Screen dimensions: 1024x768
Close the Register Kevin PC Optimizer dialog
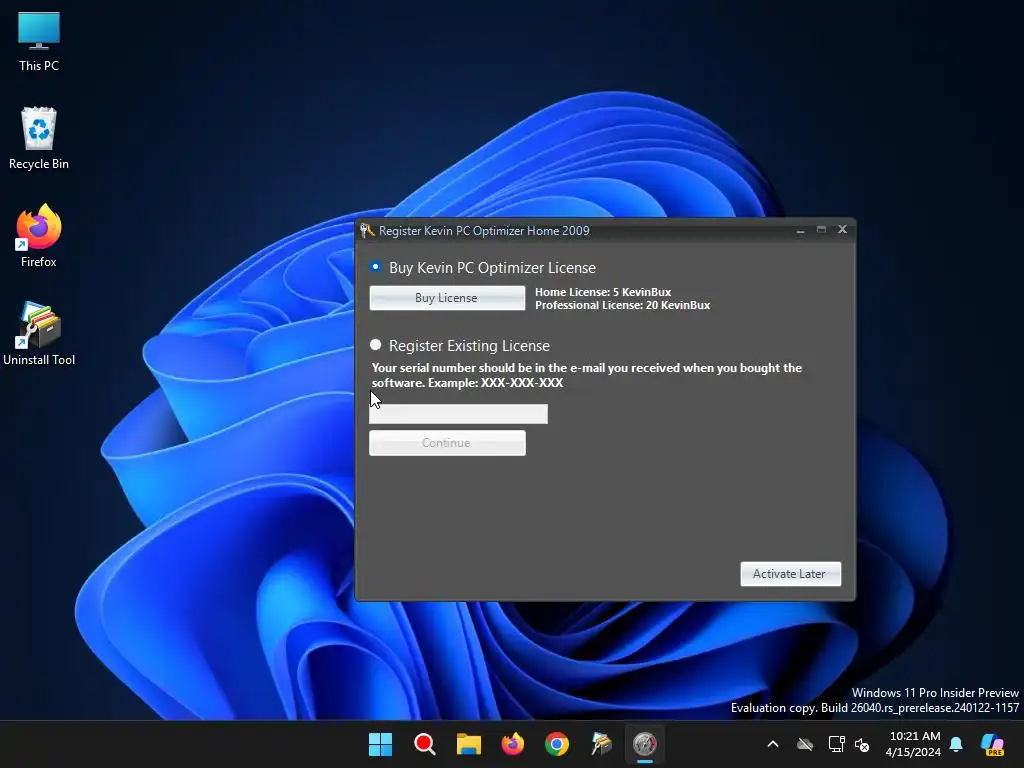click(x=842, y=229)
